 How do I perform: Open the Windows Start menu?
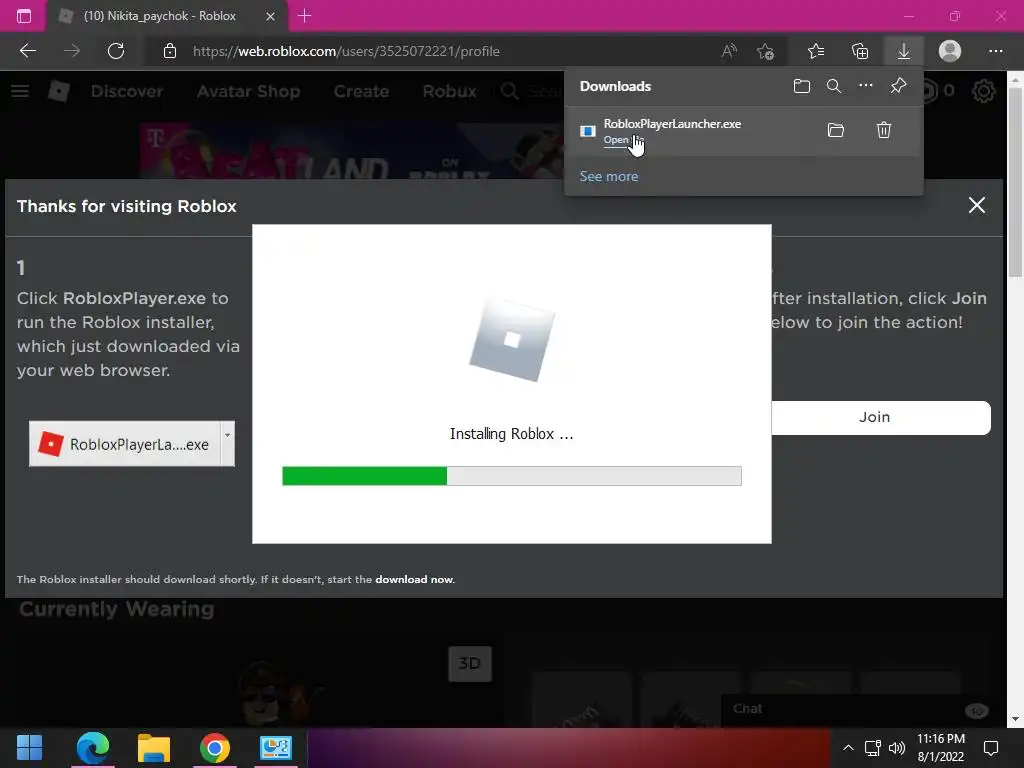[29, 748]
